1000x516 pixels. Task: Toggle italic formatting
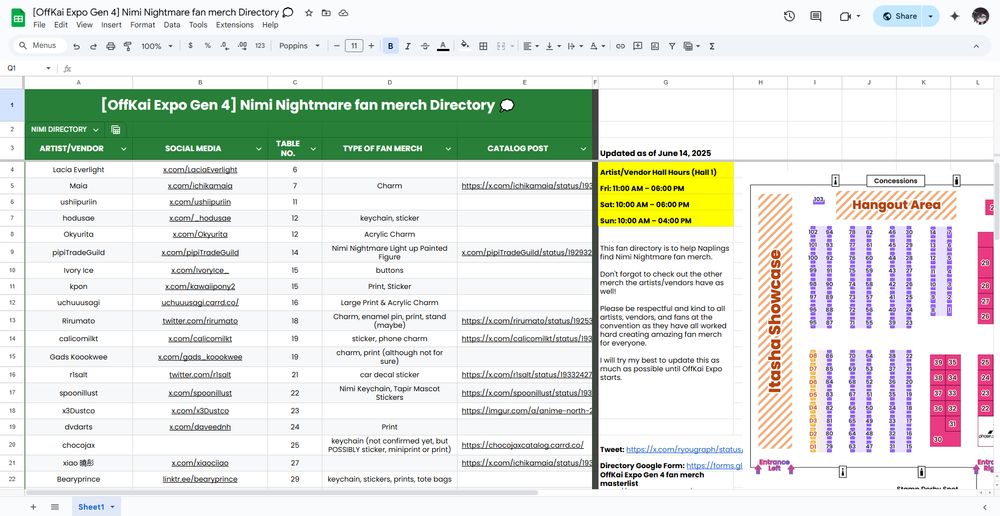408,46
